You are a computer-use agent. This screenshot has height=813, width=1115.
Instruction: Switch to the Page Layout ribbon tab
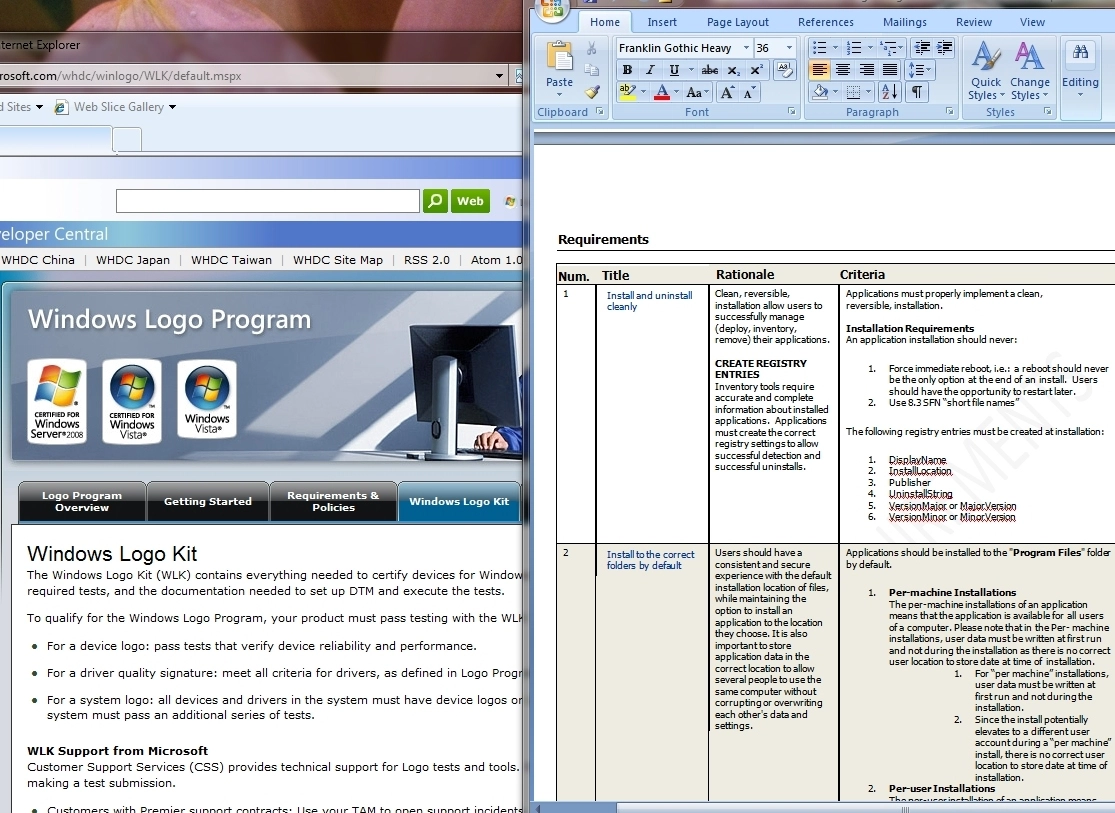click(x=737, y=22)
